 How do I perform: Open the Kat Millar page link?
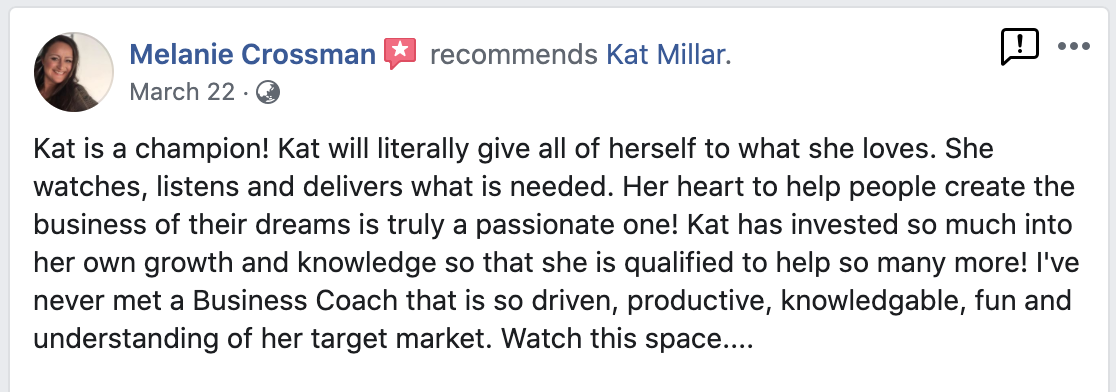[668, 54]
